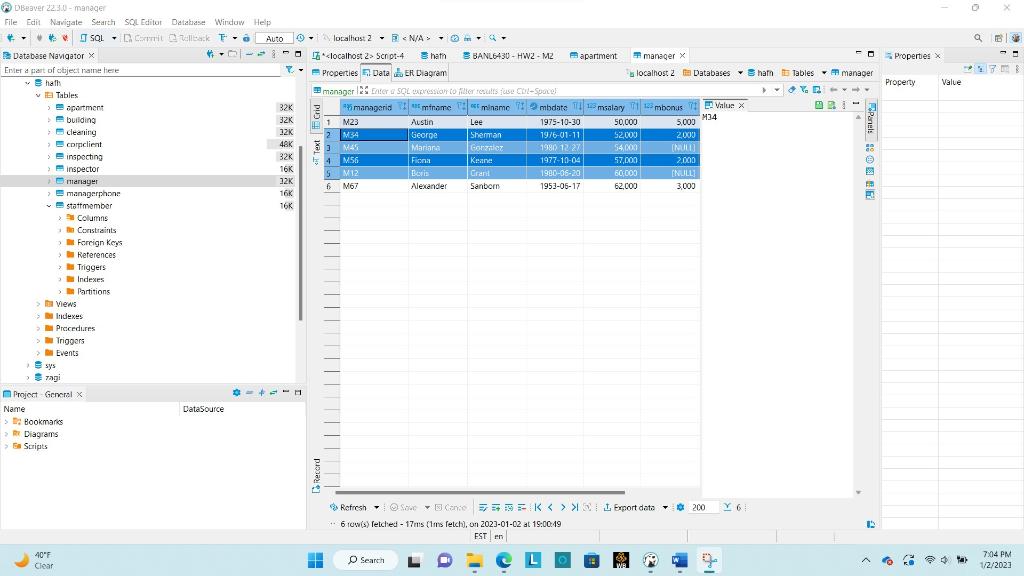Click the Panels toggle button

pyautogui.click(x=871, y=118)
